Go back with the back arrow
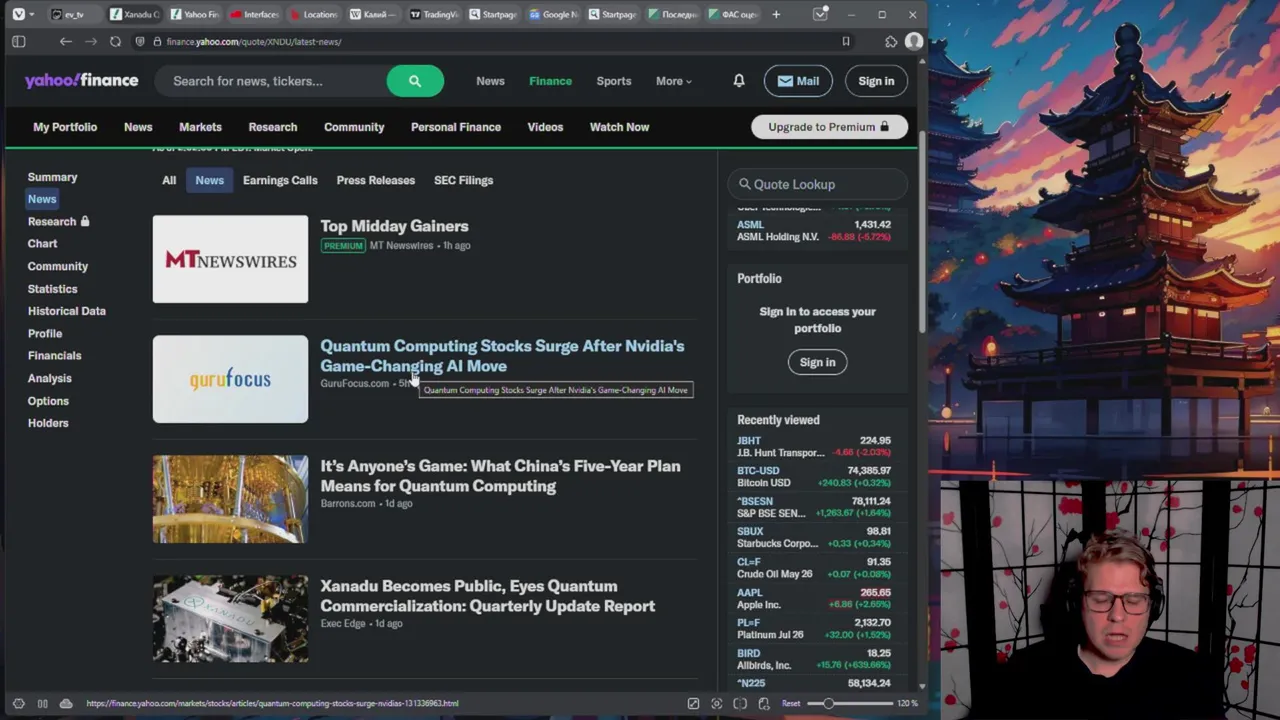 pos(65,41)
